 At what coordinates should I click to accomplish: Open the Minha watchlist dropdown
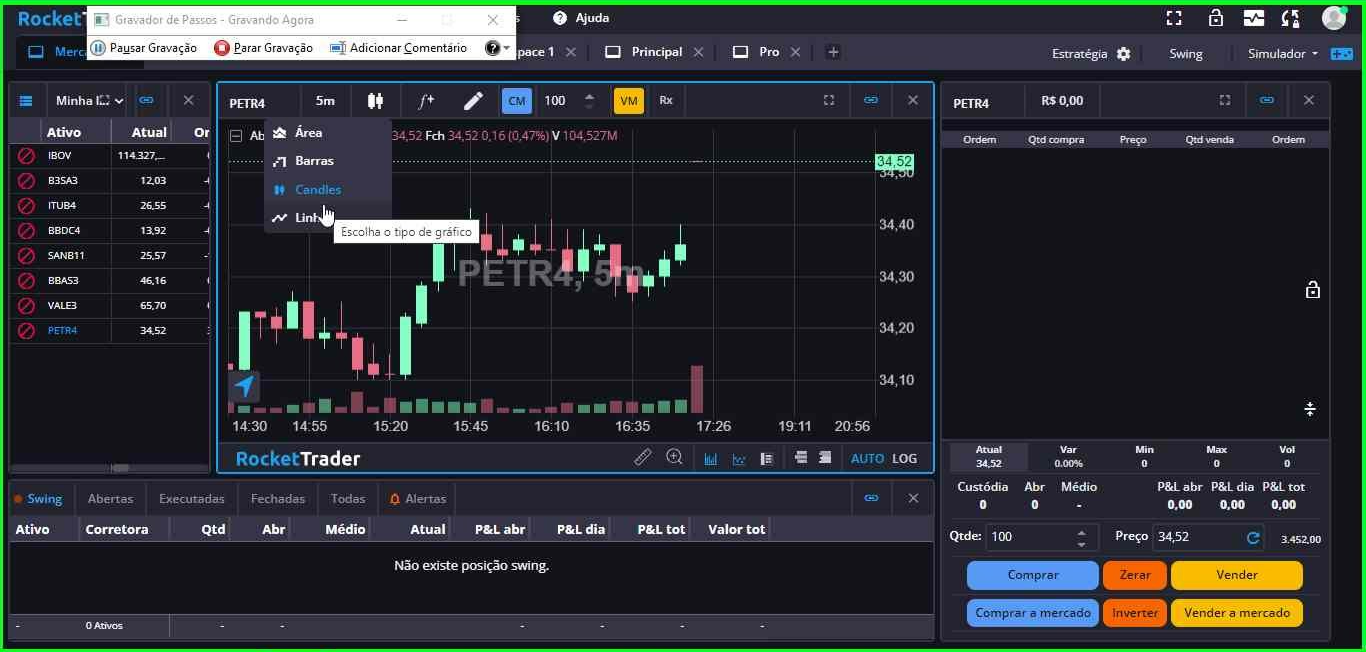point(90,101)
